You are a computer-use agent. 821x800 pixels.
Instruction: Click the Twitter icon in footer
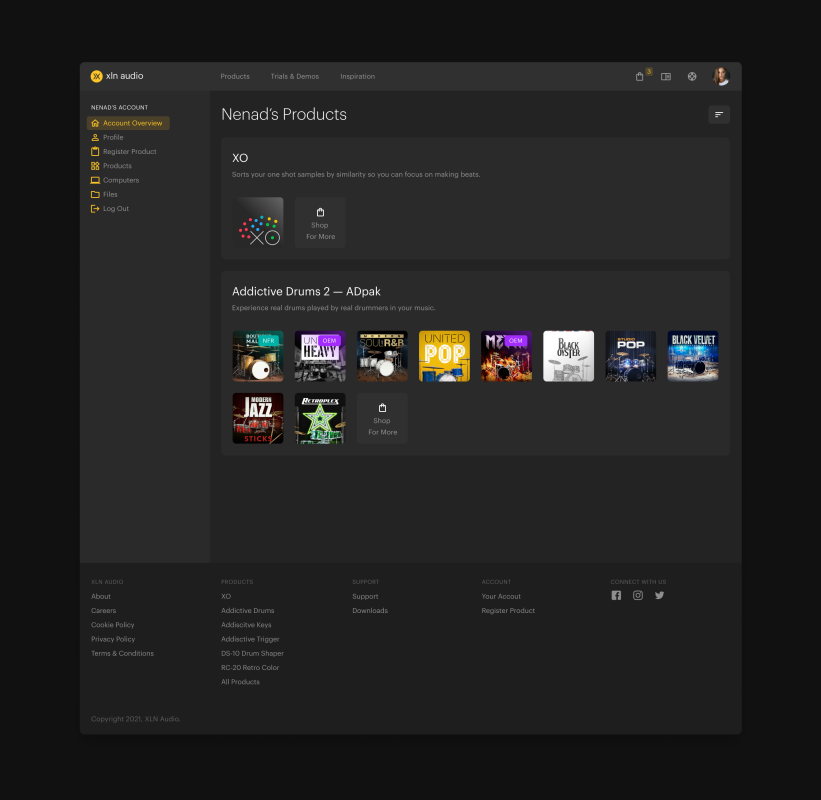[x=660, y=595]
